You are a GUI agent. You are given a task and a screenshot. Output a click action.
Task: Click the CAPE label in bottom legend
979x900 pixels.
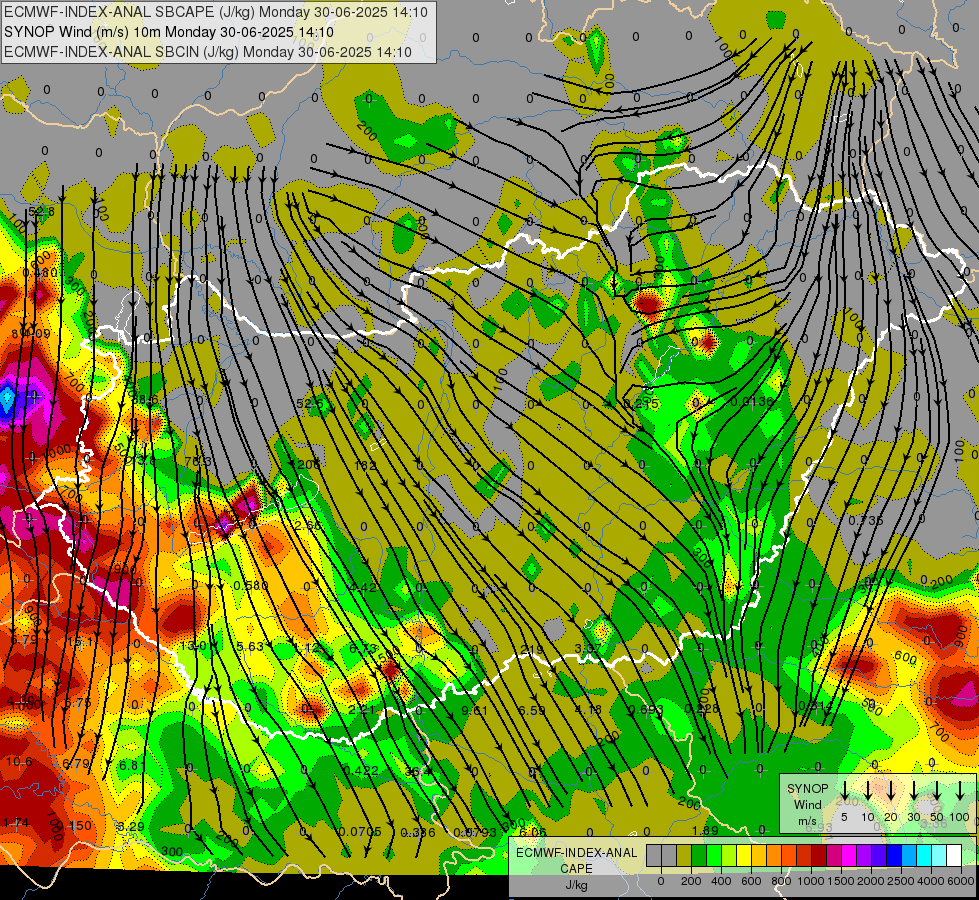576,869
